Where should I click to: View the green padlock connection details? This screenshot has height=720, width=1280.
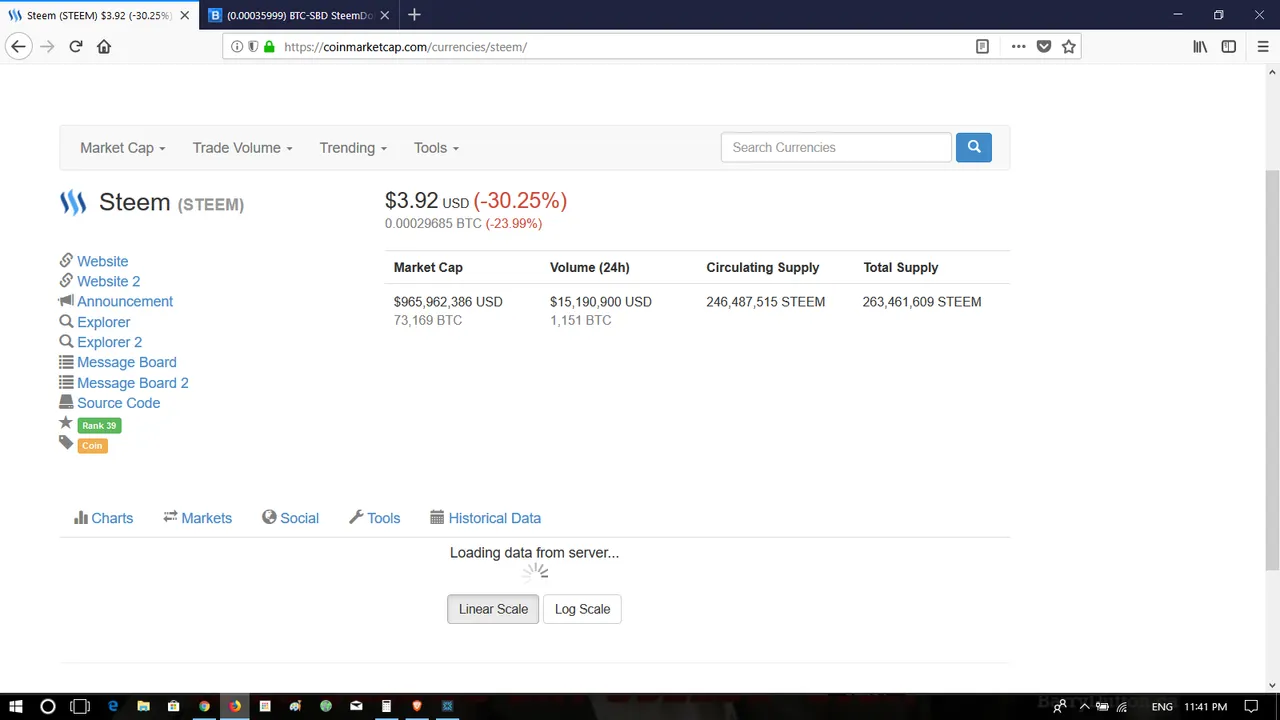click(x=269, y=46)
